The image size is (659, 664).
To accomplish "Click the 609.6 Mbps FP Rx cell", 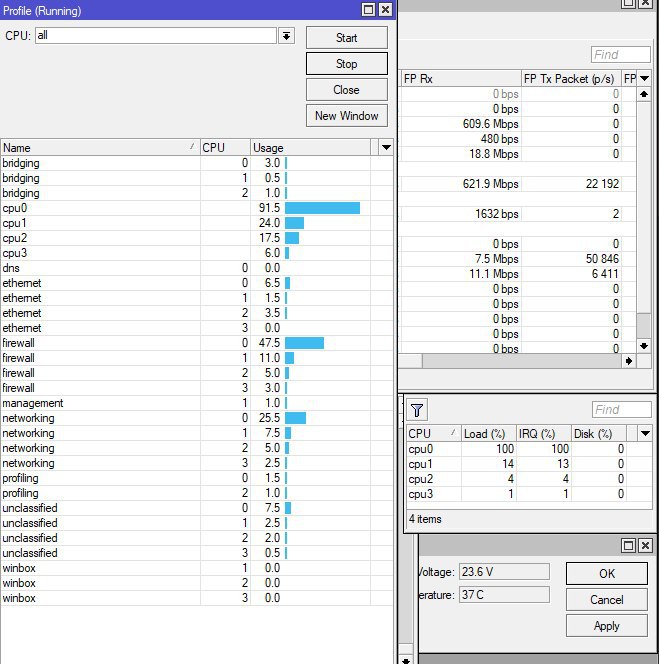I will coord(461,124).
